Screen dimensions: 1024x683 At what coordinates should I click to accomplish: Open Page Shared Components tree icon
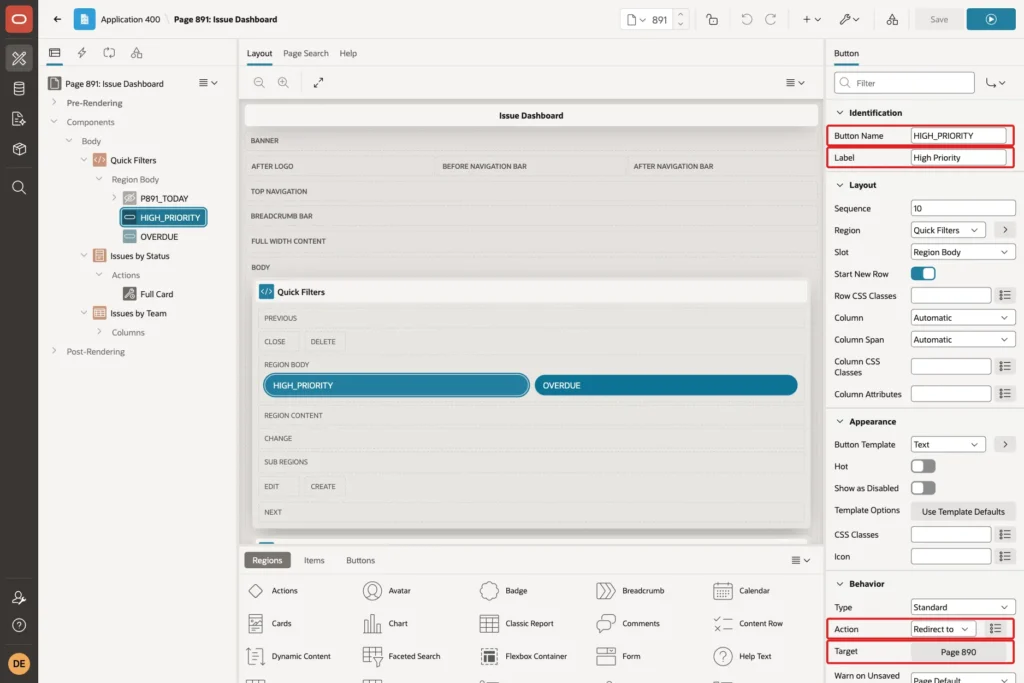[136, 53]
